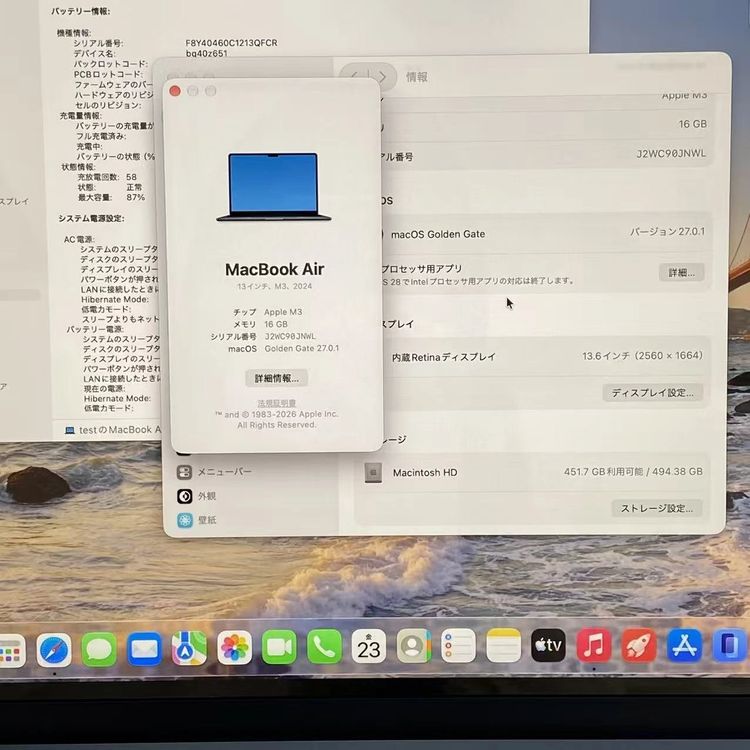Open ストレージ設定... button
The width and height of the screenshot is (750, 750).
pos(657,508)
